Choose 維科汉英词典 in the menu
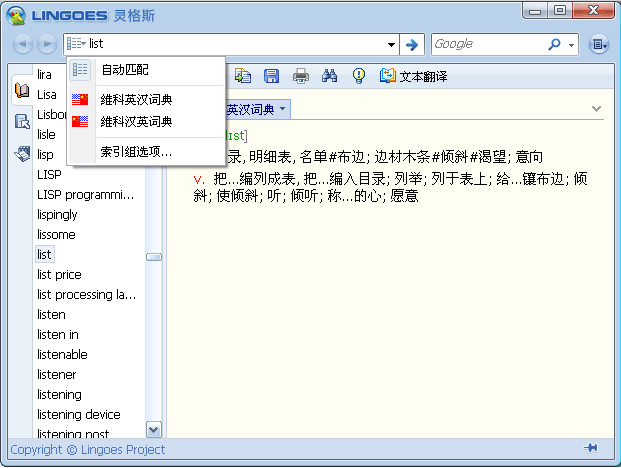This screenshot has width=621, height=468. (x=147, y=122)
